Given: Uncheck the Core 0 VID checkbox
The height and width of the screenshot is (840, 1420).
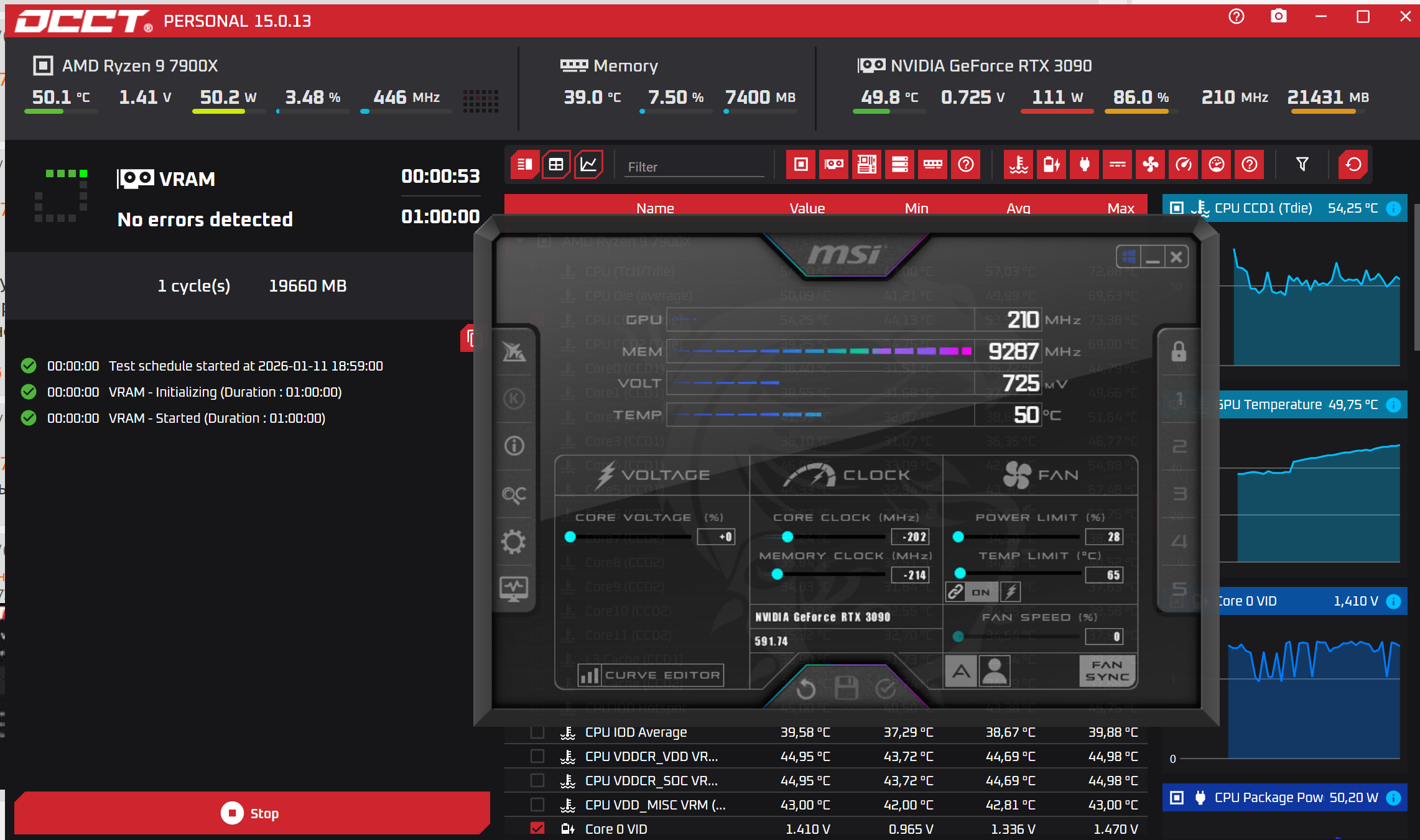Looking at the screenshot, I should (x=537, y=828).
